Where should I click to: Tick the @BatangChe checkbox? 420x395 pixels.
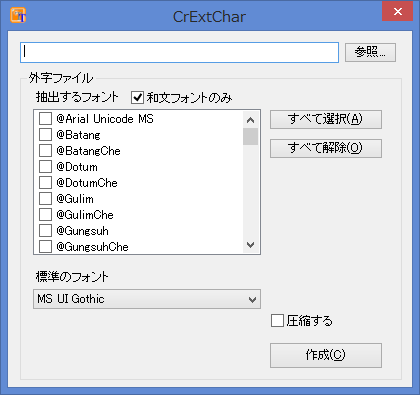(46, 150)
